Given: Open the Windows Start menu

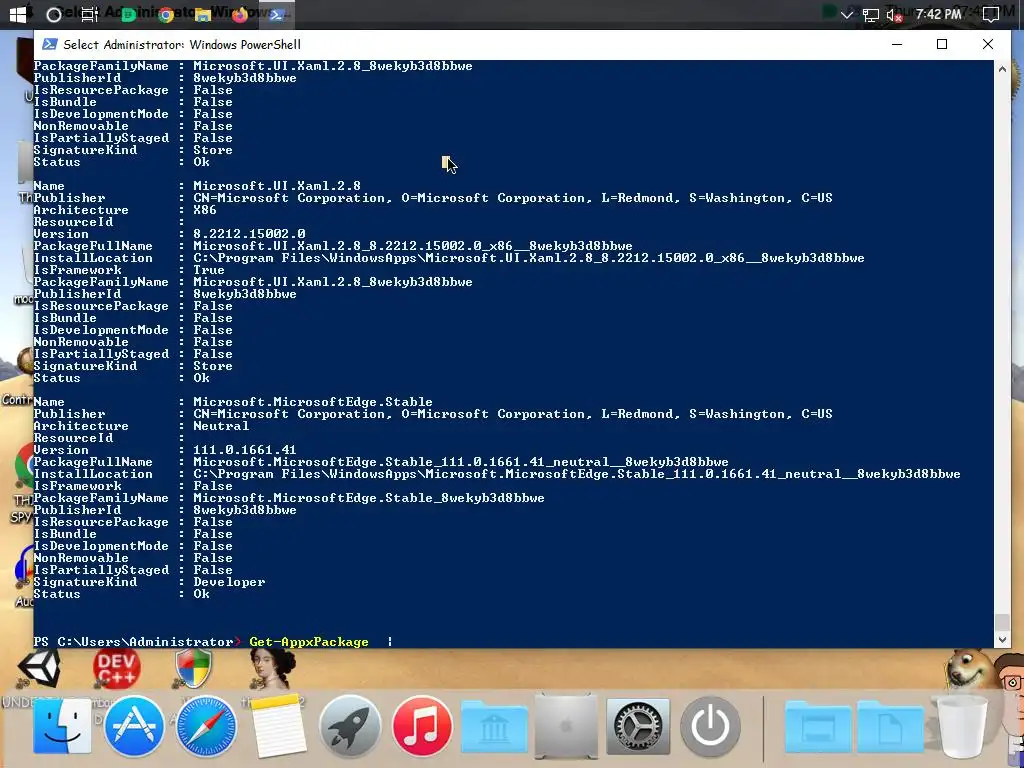Looking at the screenshot, I should (x=18, y=14).
